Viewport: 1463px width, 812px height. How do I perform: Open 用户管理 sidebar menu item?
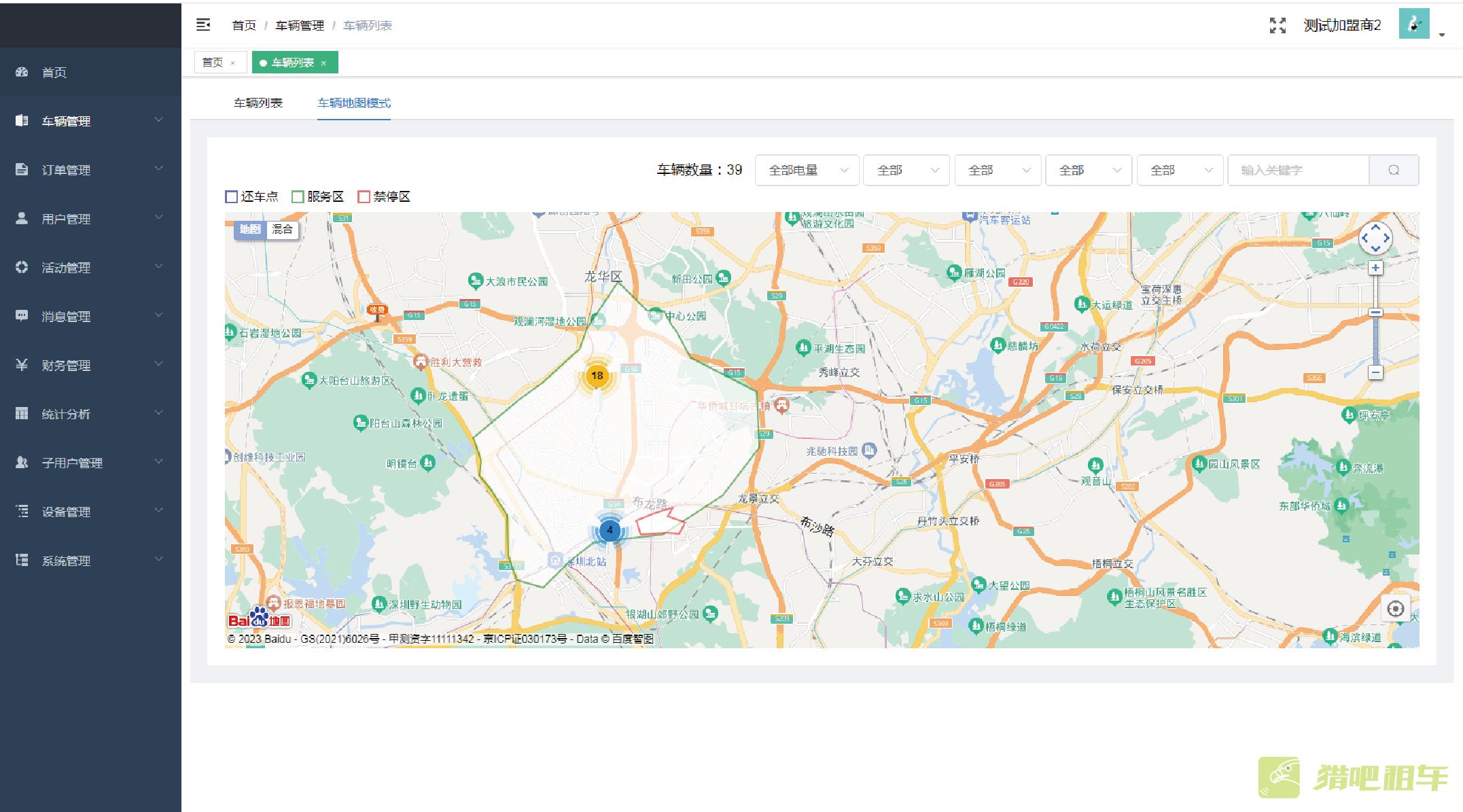click(90, 218)
